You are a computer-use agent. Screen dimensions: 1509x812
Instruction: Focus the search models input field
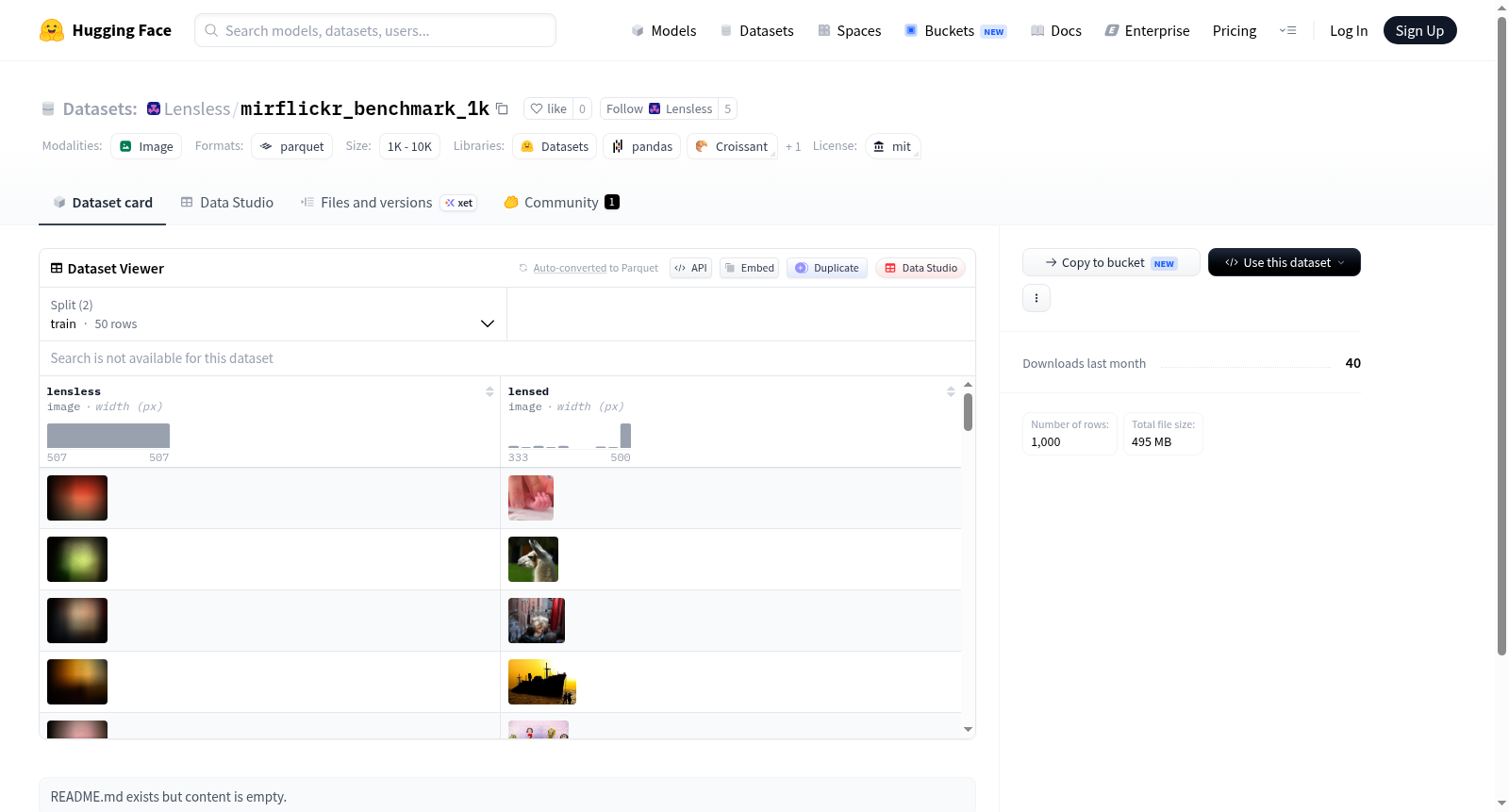pyautogui.click(x=375, y=30)
